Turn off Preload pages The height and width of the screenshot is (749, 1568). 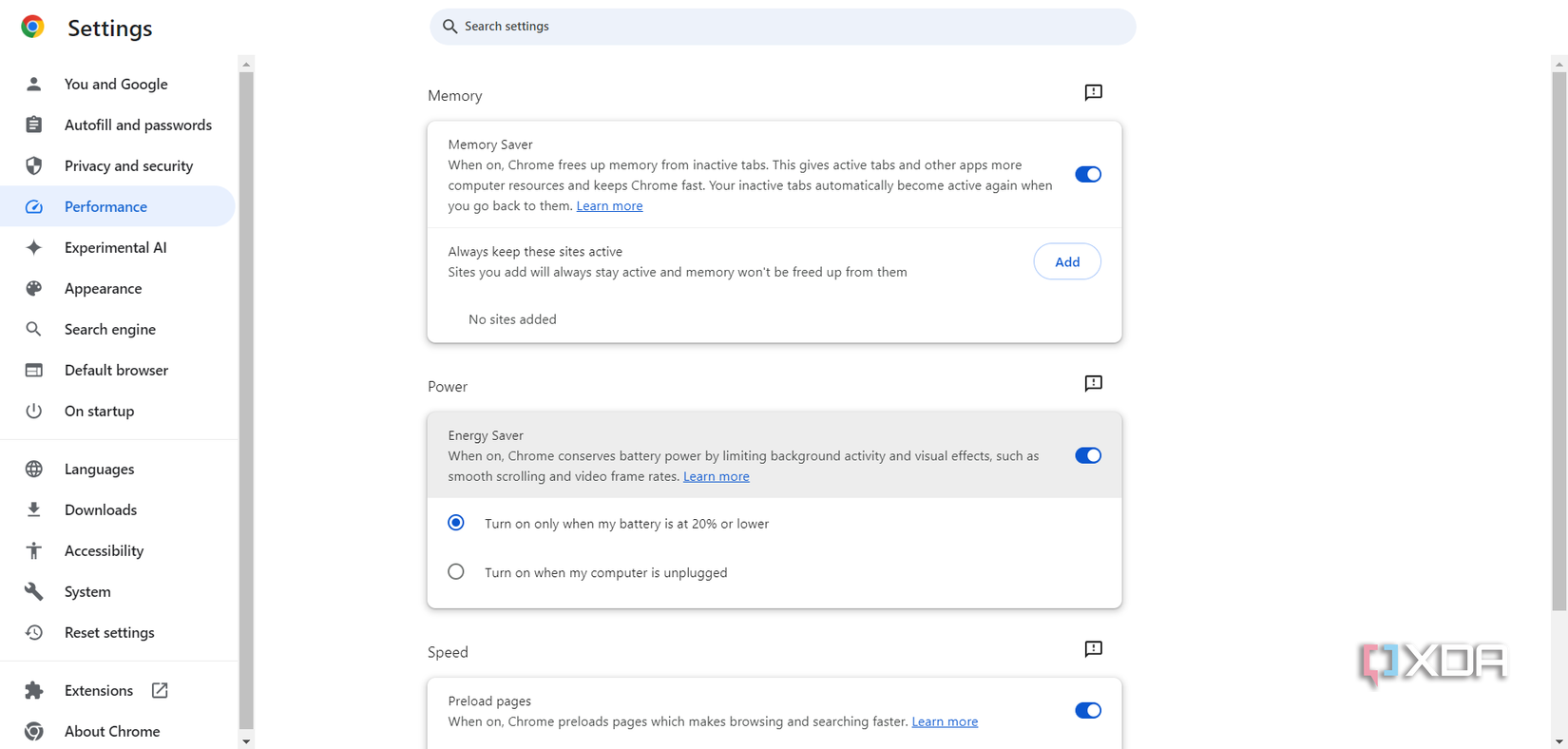pyautogui.click(x=1087, y=710)
